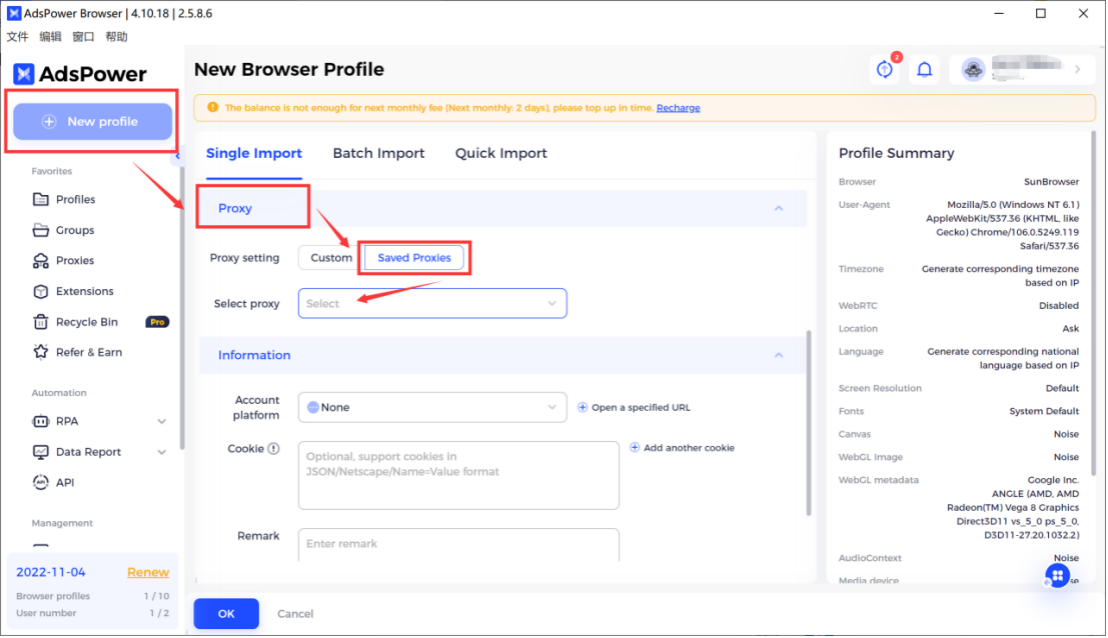Click the 2022-11-04 expiry date

tap(51, 572)
